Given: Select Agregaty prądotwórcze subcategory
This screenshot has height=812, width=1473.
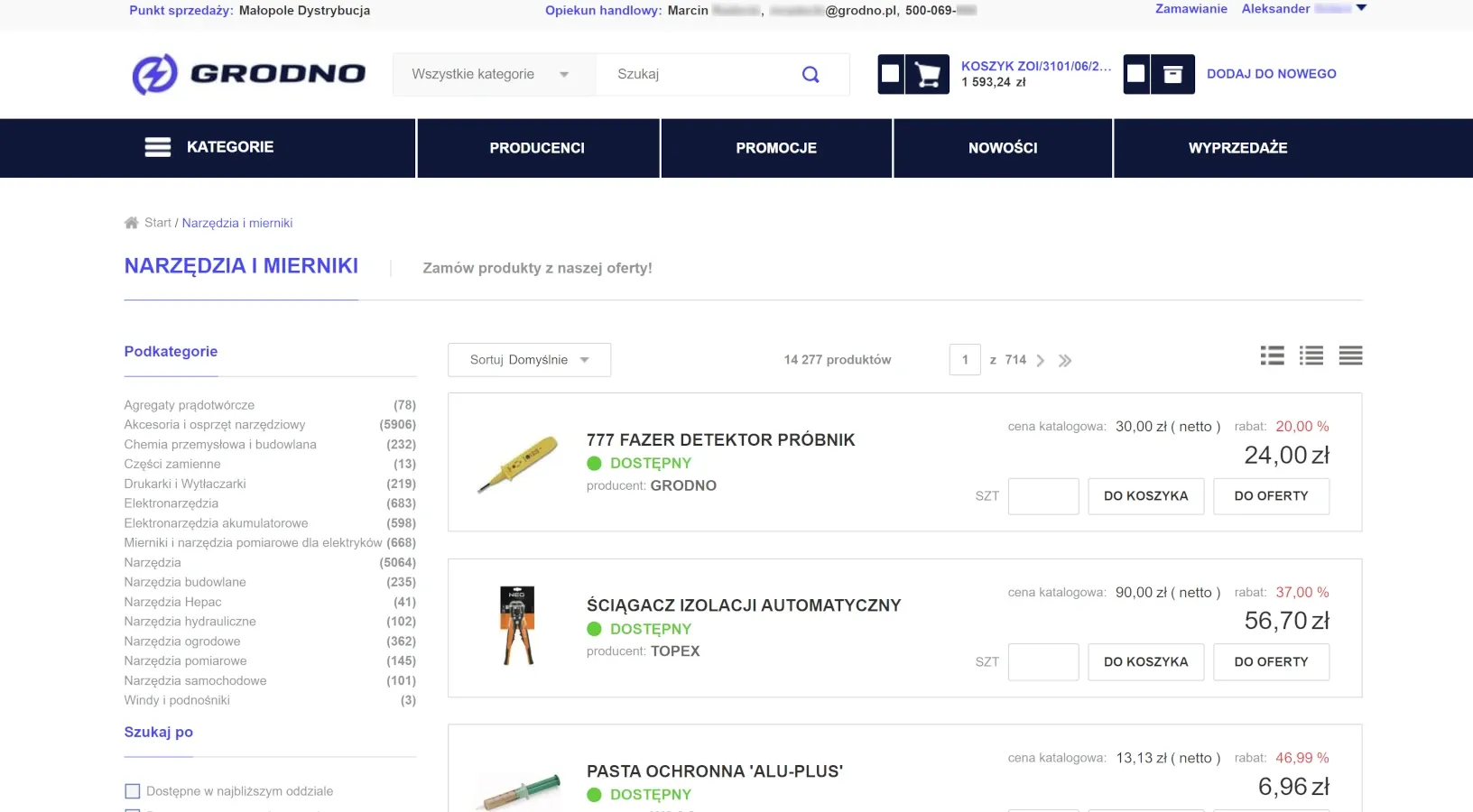Looking at the screenshot, I should click(190, 405).
